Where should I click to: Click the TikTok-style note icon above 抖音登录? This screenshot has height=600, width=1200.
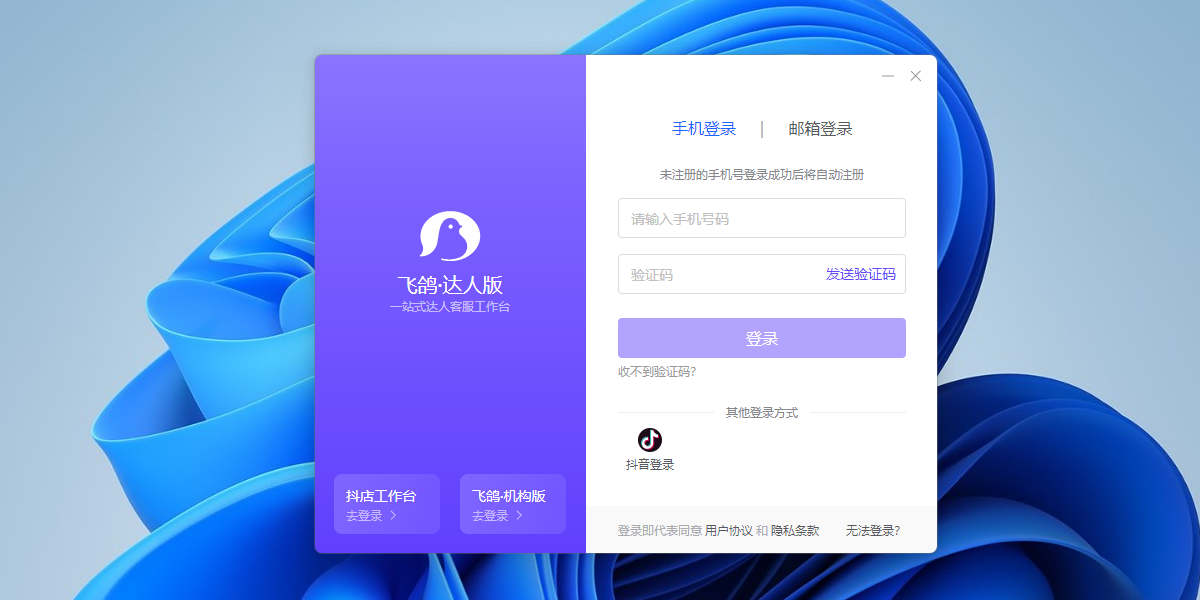(x=649, y=440)
